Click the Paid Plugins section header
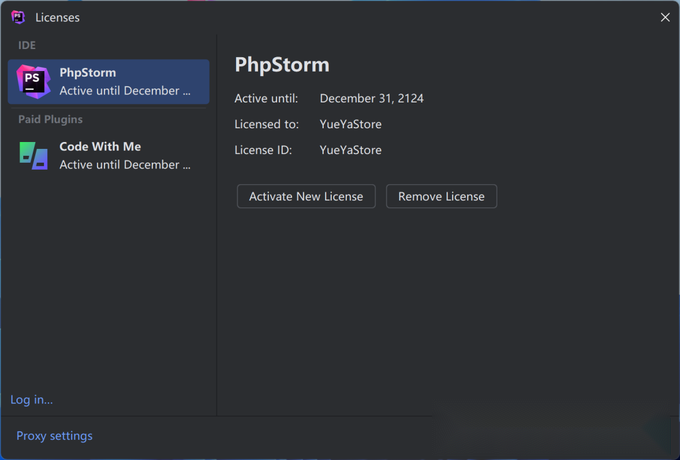 pos(50,119)
